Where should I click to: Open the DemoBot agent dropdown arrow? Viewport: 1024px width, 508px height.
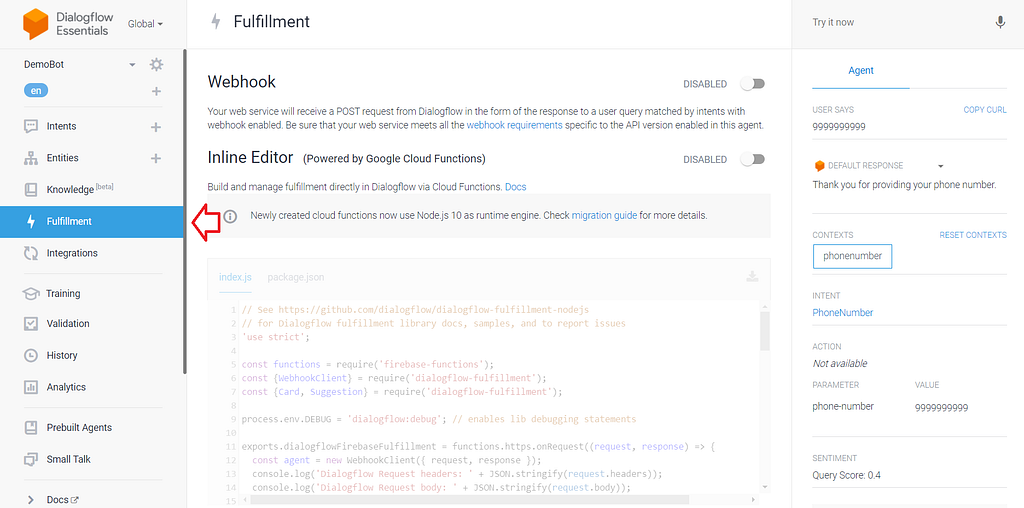[132, 65]
